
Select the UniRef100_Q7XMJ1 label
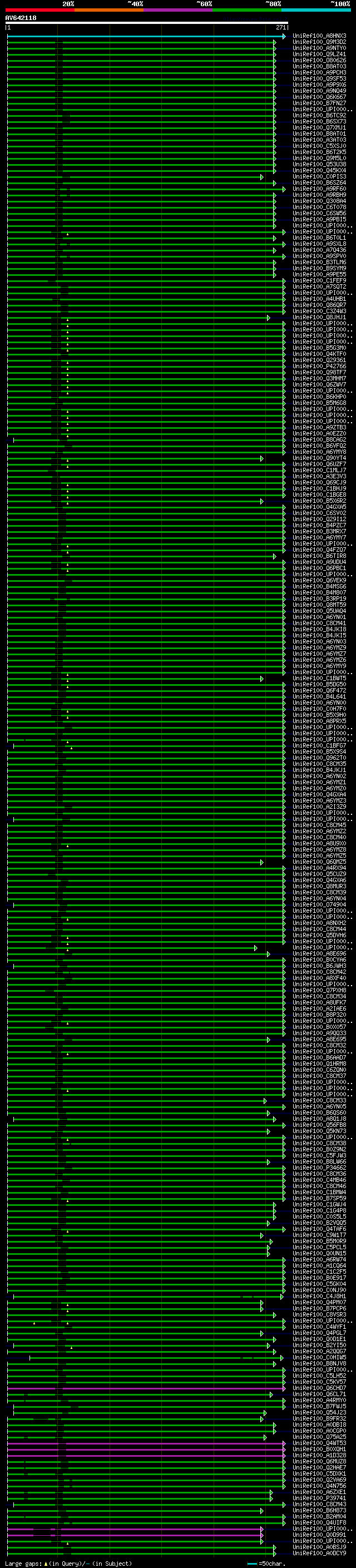coord(319,127)
